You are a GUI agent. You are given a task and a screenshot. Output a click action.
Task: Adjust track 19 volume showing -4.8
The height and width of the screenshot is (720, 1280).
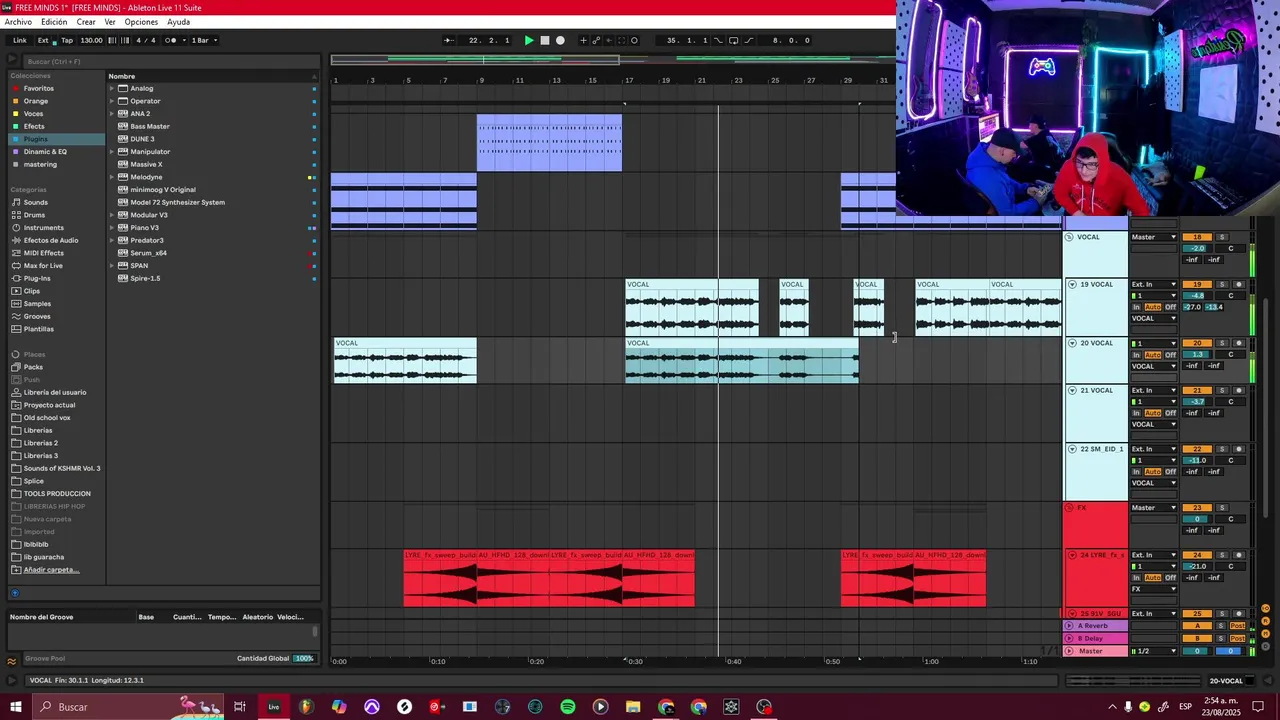click(1197, 296)
